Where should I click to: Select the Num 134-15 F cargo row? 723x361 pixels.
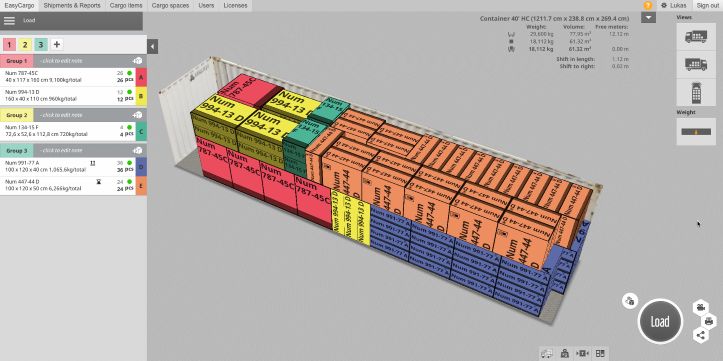tap(68, 131)
